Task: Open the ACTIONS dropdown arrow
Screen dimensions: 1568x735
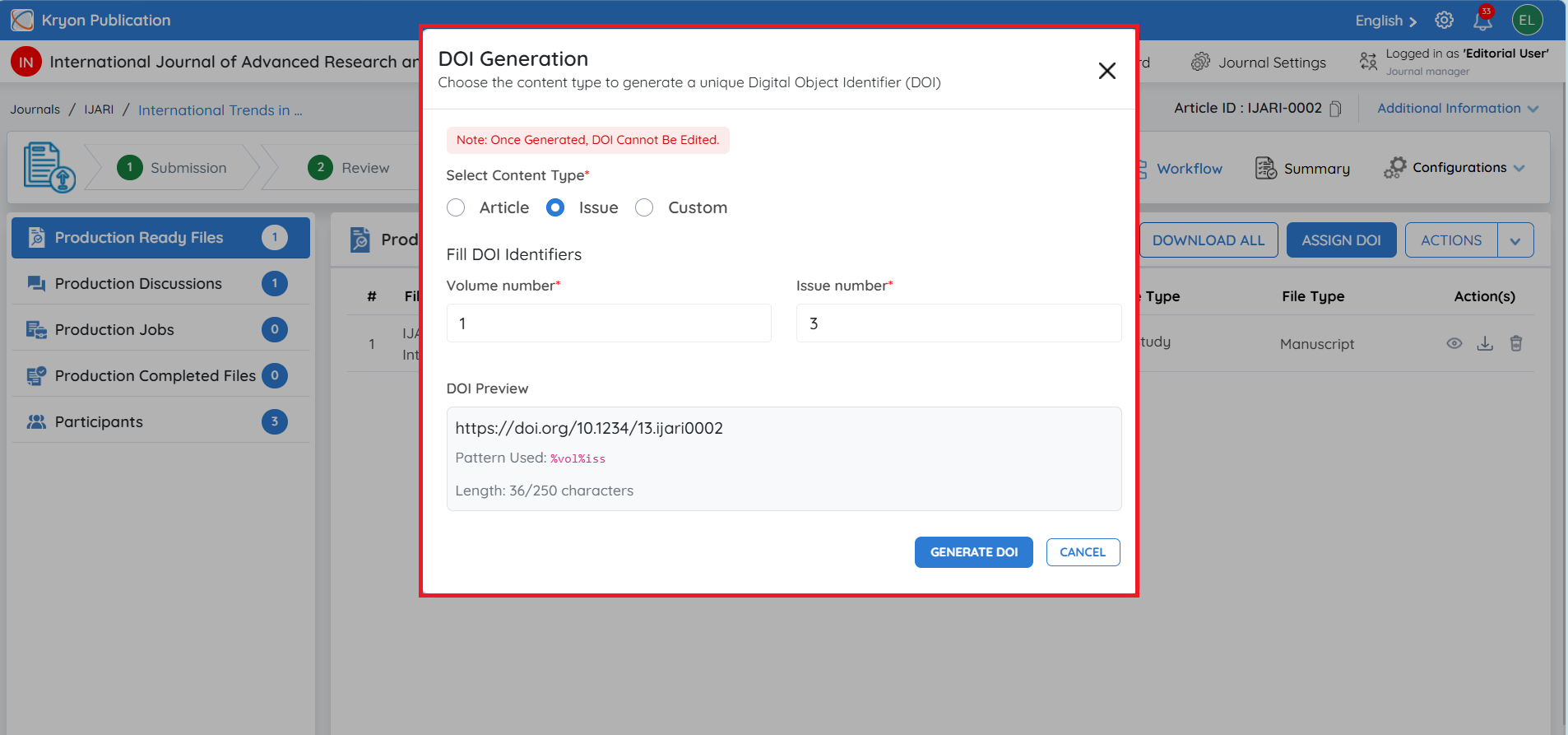Action: tap(1515, 240)
